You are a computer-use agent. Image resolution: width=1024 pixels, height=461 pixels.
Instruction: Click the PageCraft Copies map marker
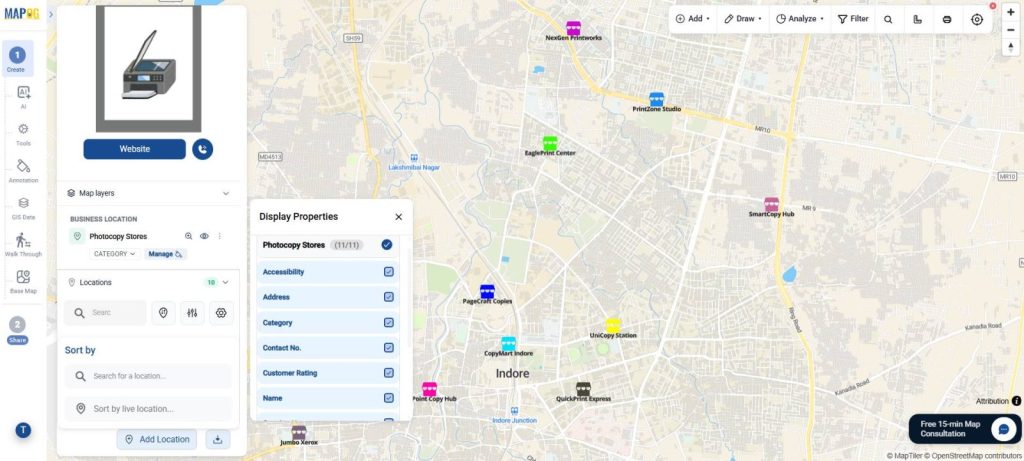coord(487,291)
